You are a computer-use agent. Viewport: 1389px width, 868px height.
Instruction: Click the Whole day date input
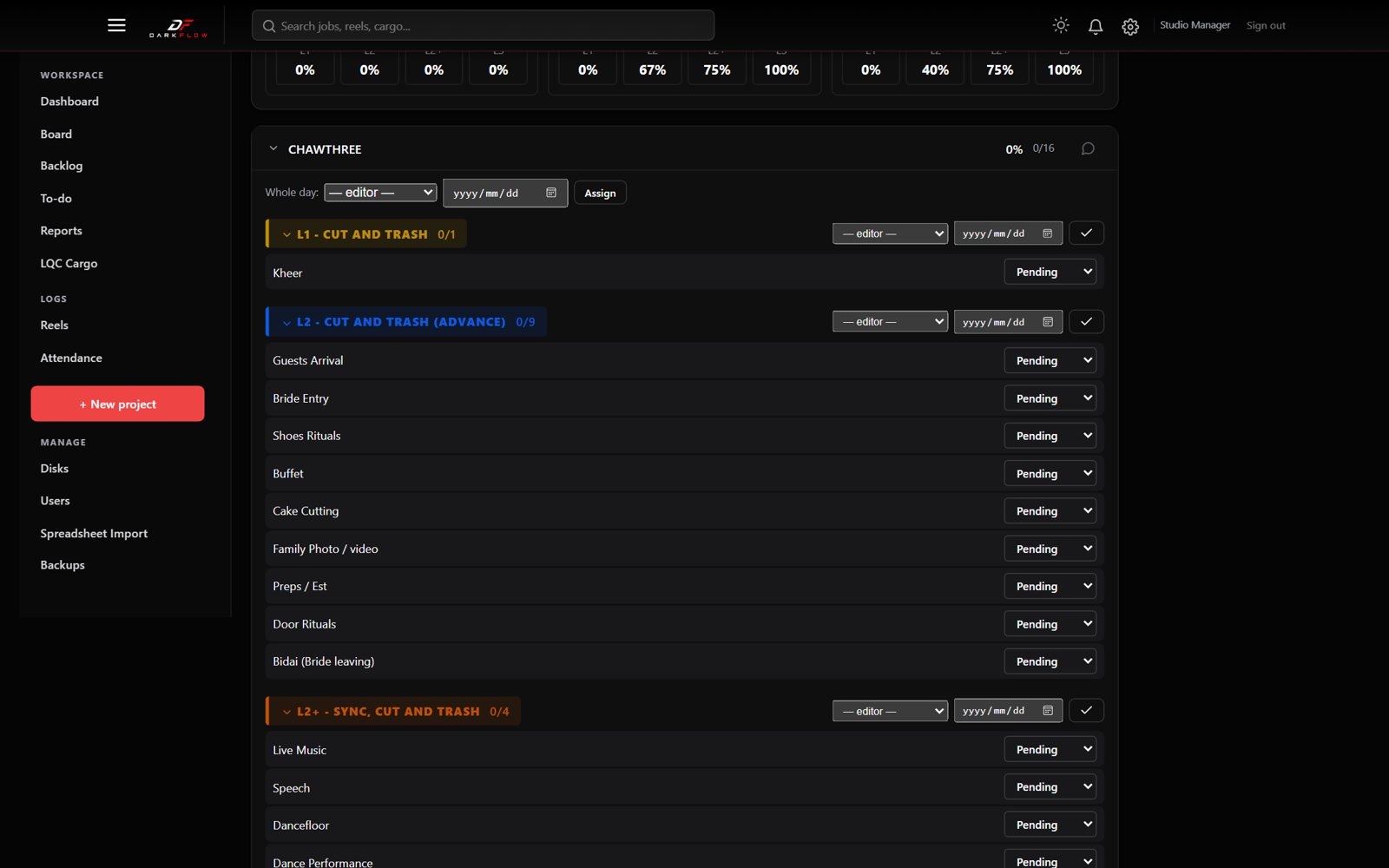pyautogui.click(x=505, y=193)
